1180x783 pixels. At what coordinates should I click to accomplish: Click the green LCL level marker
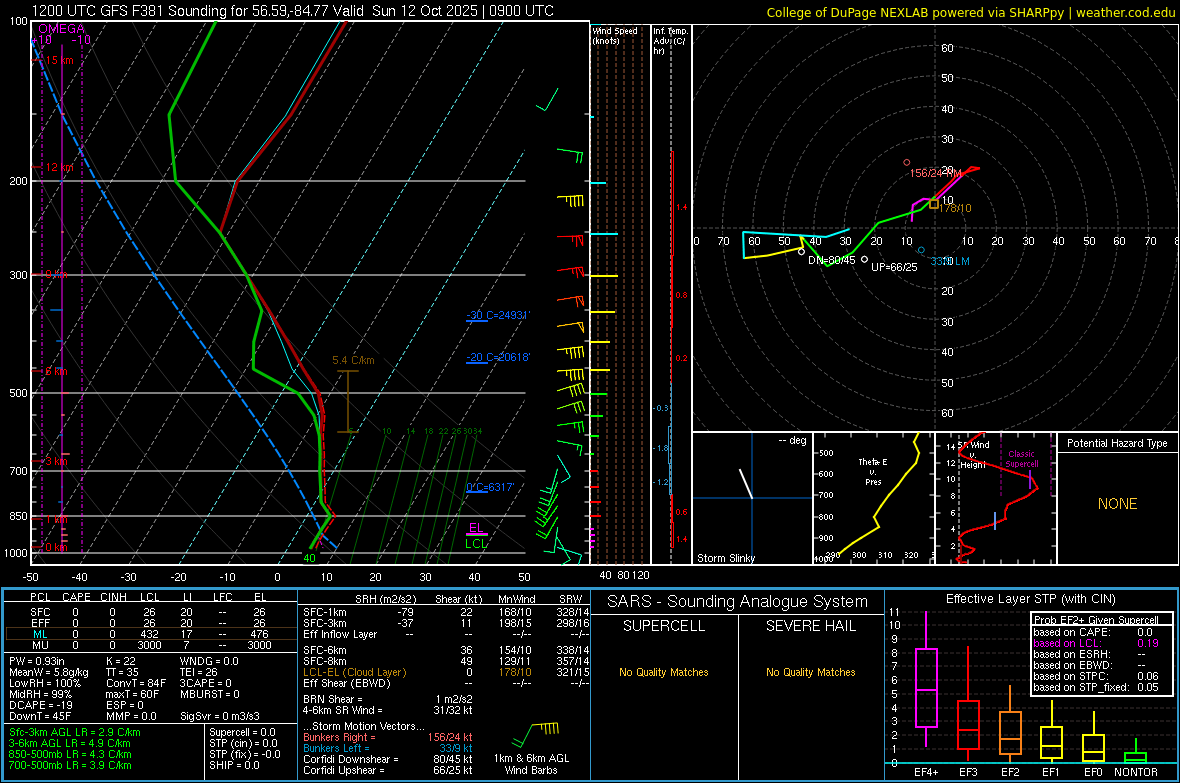point(476,544)
